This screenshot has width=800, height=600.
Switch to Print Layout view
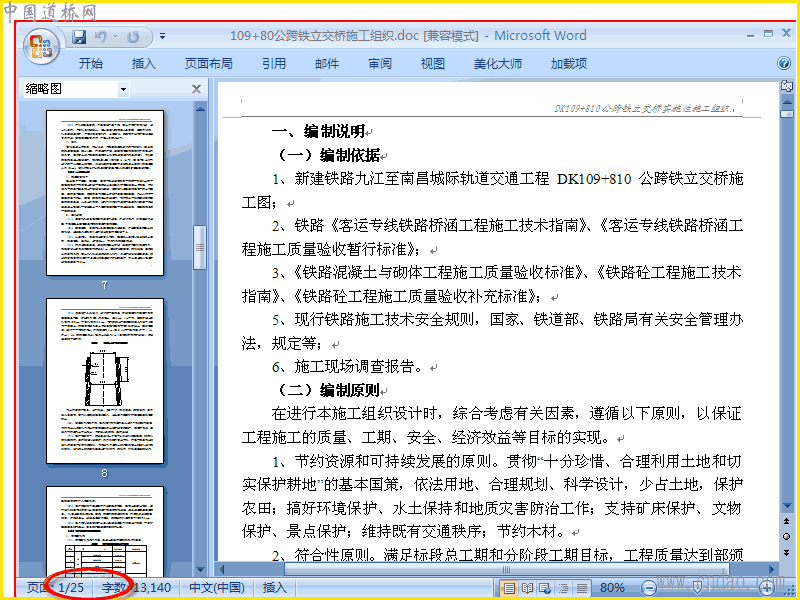pyautogui.click(x=509, y=588)
